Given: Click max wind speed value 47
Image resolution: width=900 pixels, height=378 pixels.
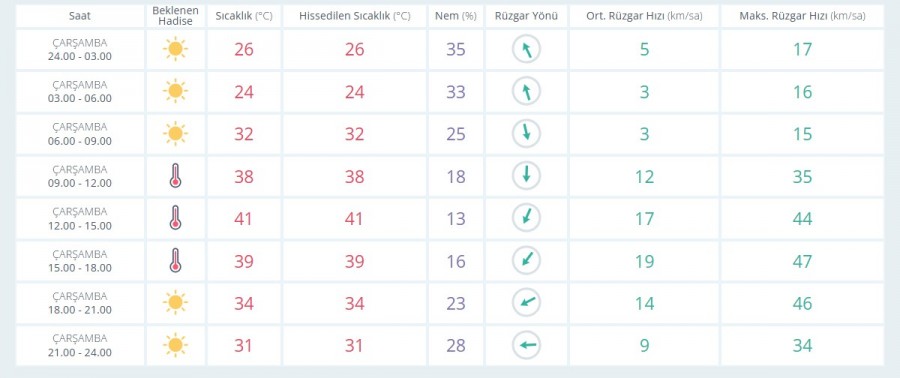Looking at the screenshot, I should point(802,261).
